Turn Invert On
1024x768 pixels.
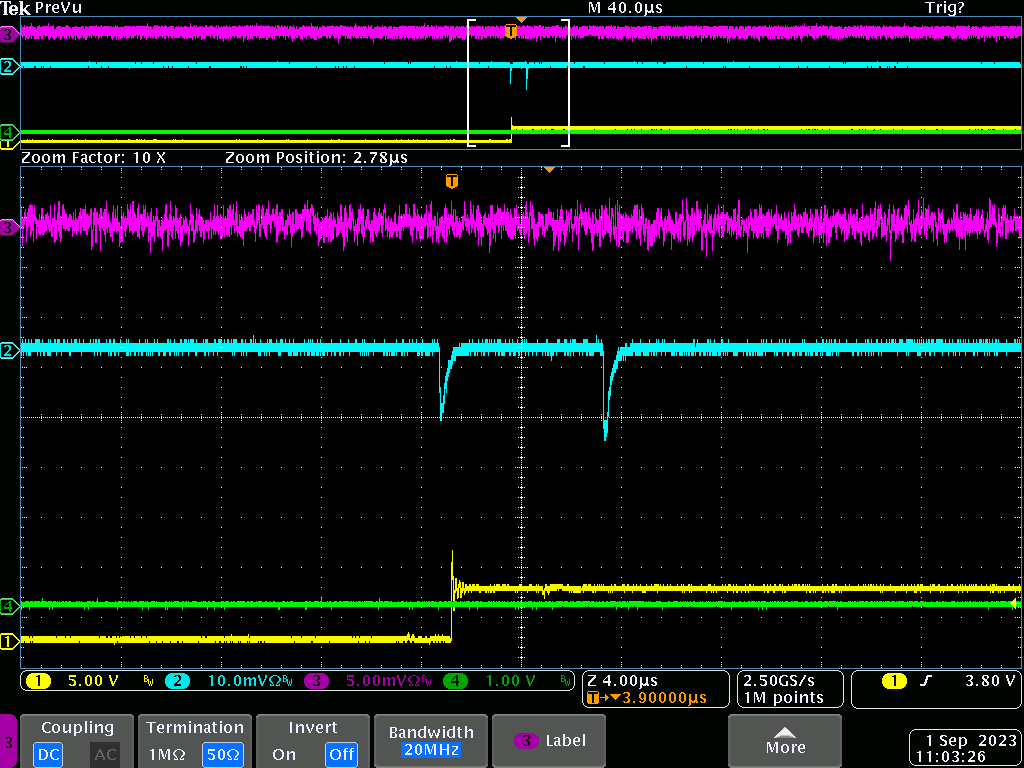284,754
